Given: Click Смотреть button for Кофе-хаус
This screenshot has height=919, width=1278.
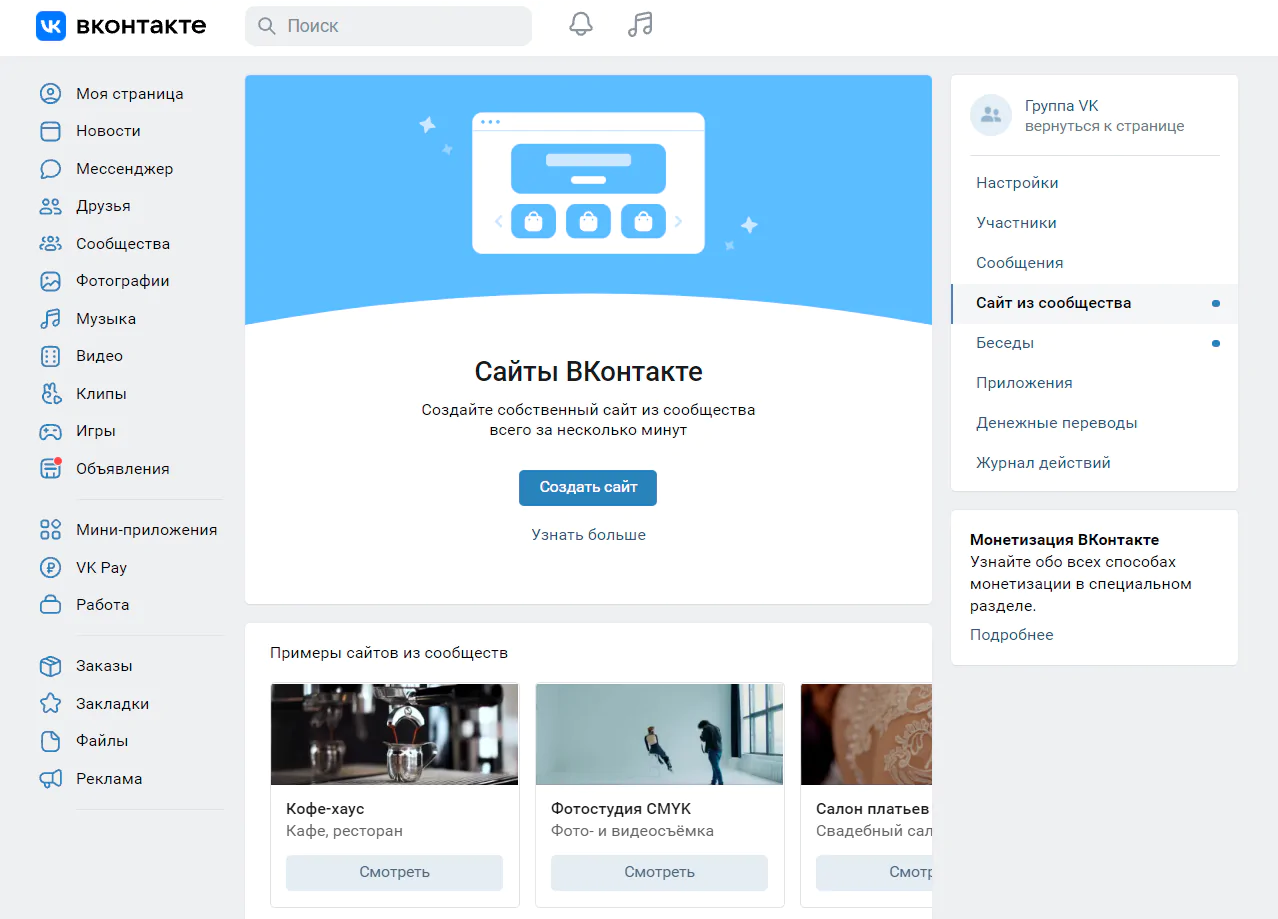Looking at the screenshot, I should 394,872.
